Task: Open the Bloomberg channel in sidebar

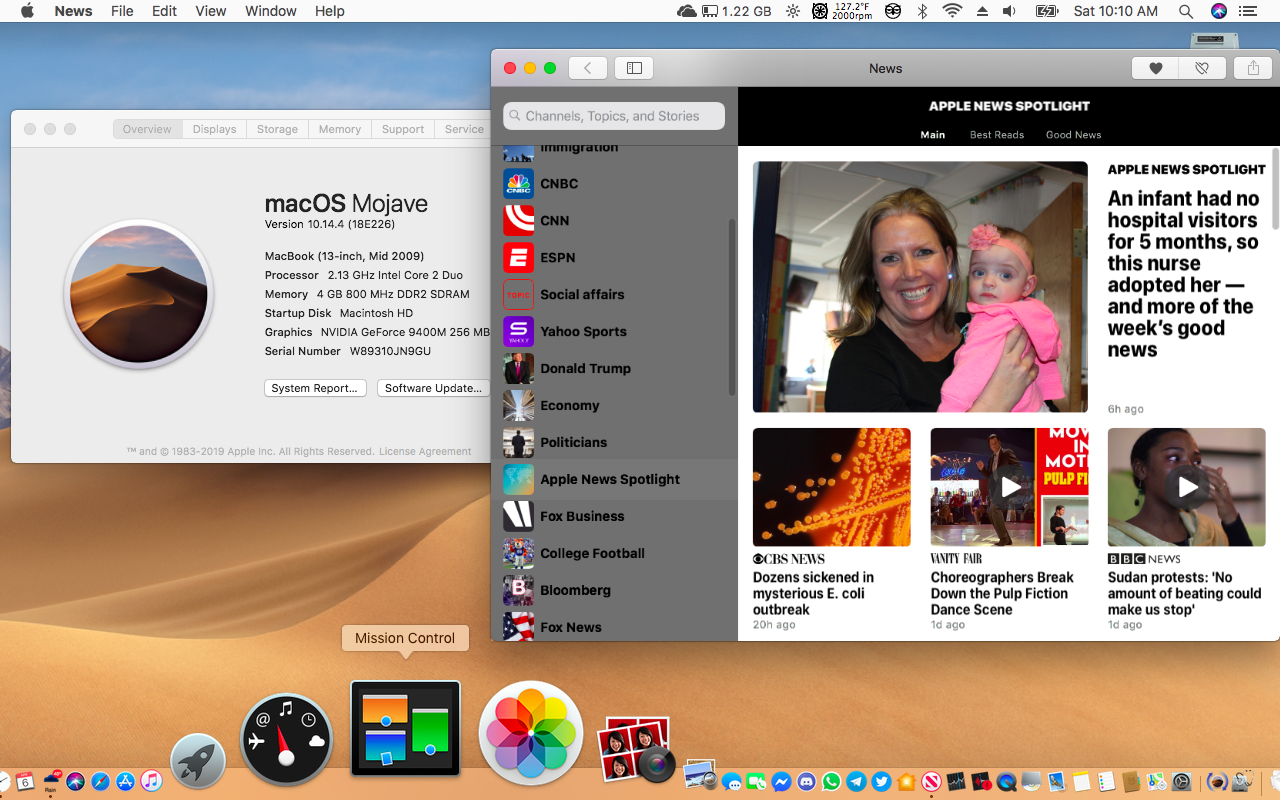Action: (x=614, y=591)
